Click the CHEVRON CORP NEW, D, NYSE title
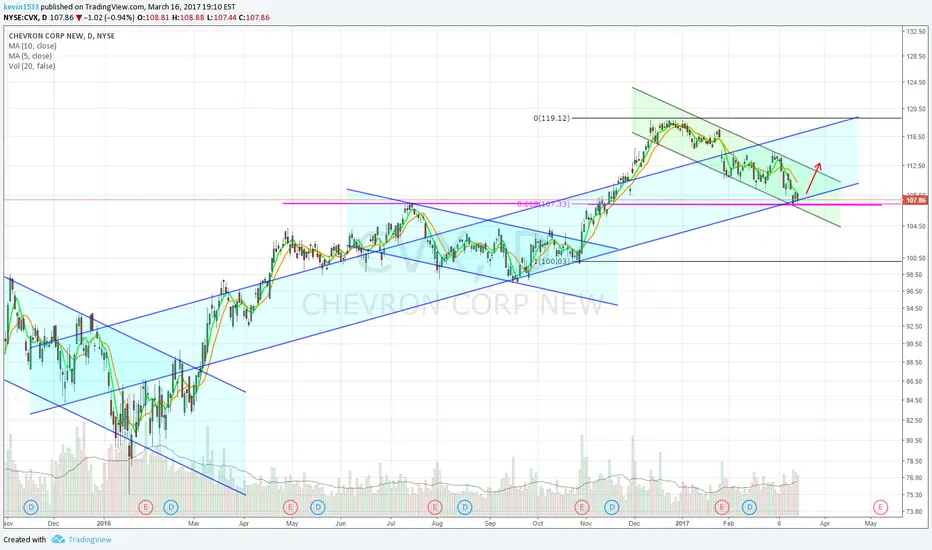932x550 pixels. [x=62, y=36]
